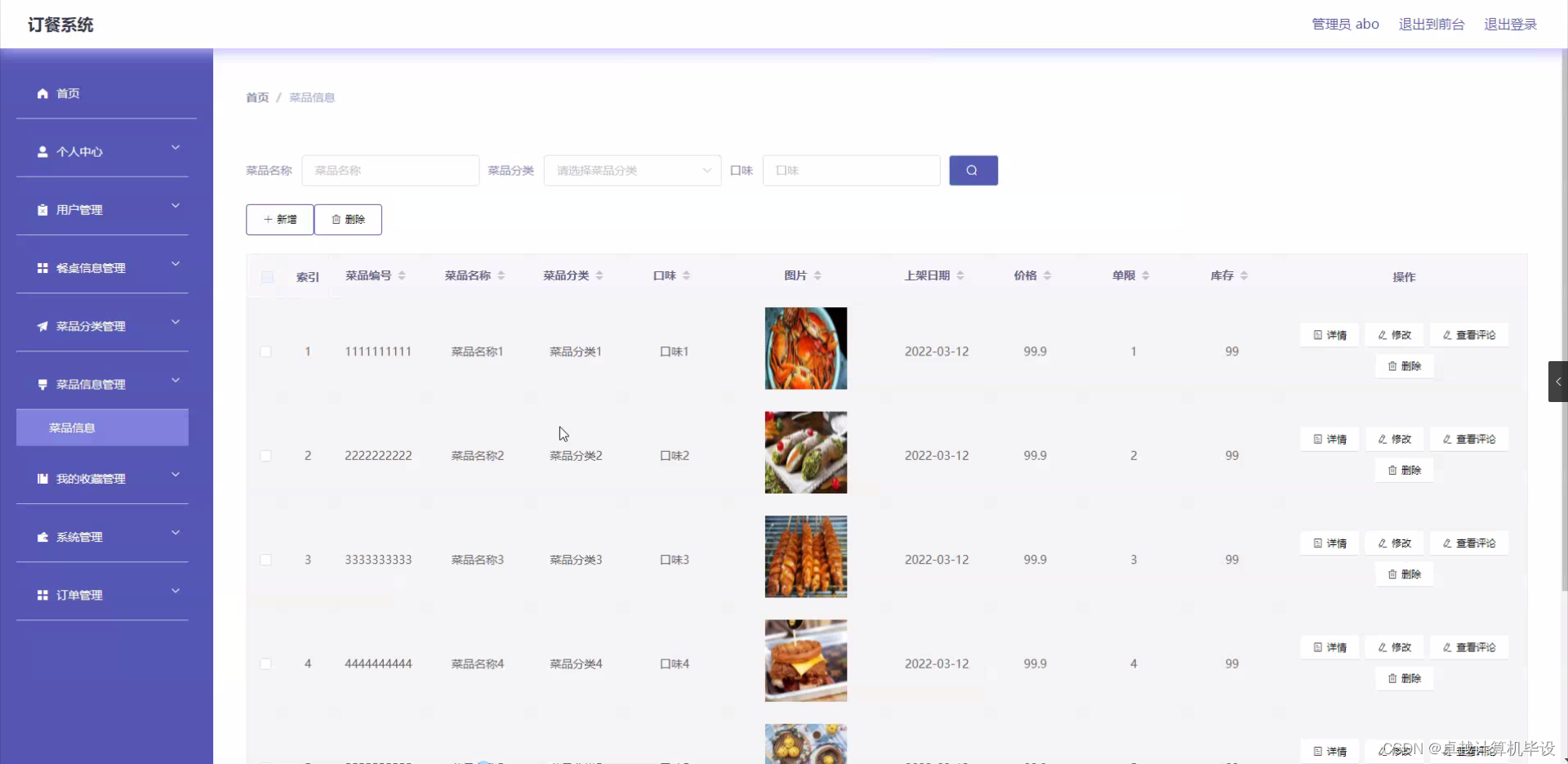Screen dimensions: 1568x764
Task: Check the checkbox for row 3333333333
Action: coord(266,559)
